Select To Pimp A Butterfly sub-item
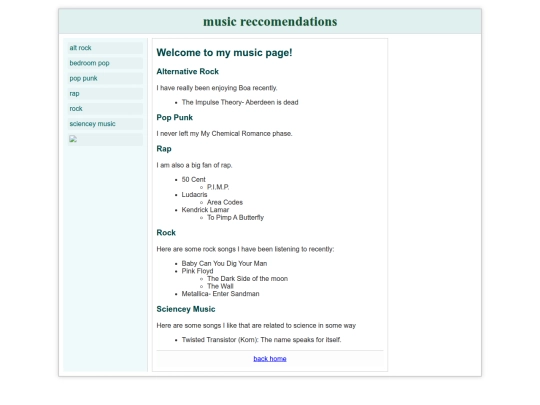The image size is (540, 405). pyautogui.click(x=236, y=217)
